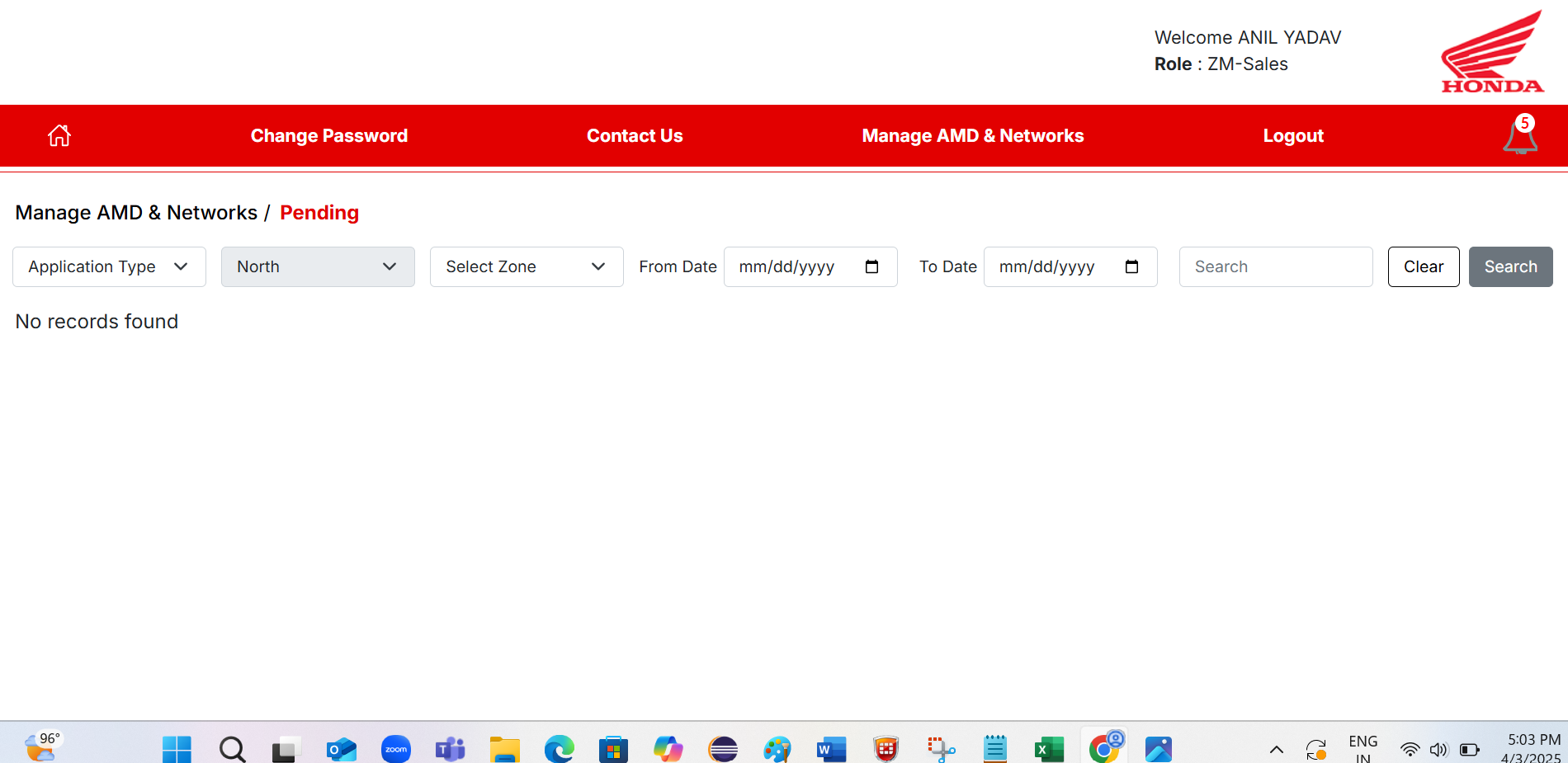Open the Windows Start menu

point(177,749)
